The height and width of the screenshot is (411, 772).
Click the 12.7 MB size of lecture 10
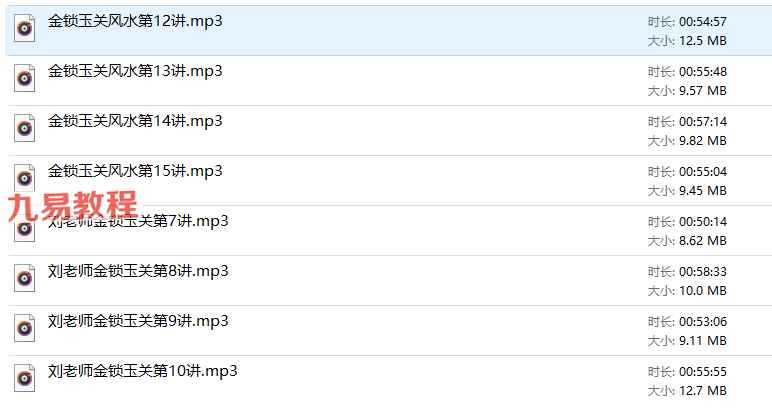point(703,391)
